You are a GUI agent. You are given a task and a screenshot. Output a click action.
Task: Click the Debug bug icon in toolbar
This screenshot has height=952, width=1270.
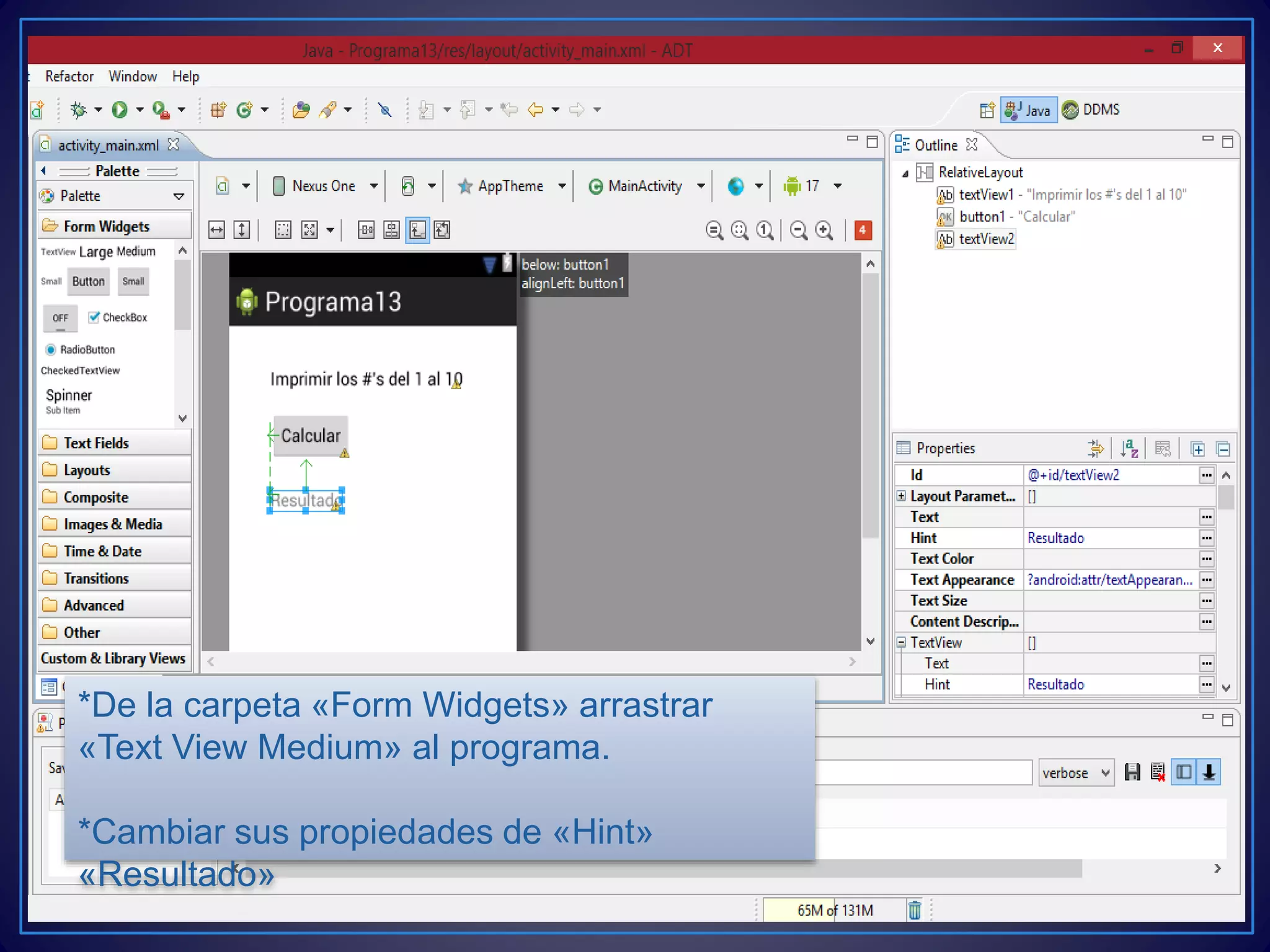[x=79, y=110]
